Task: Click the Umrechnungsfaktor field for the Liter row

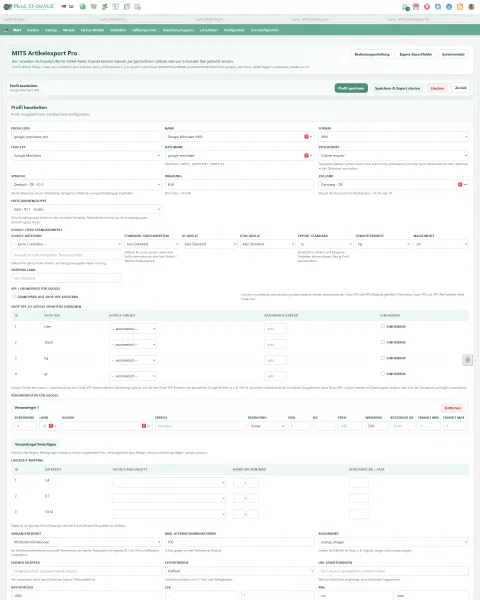Action: tap(275, 329)
